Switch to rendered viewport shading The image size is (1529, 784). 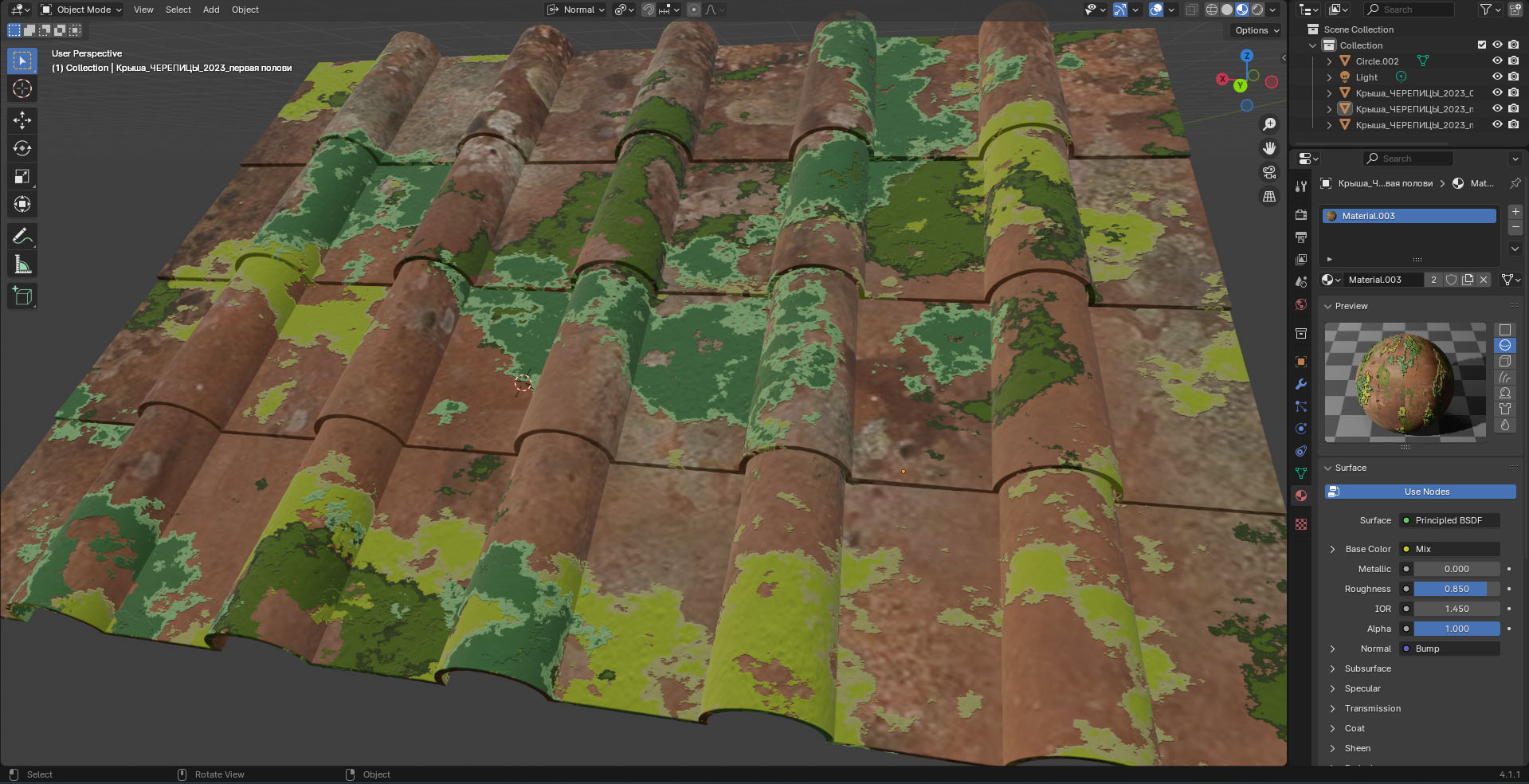pos(1257,10)
